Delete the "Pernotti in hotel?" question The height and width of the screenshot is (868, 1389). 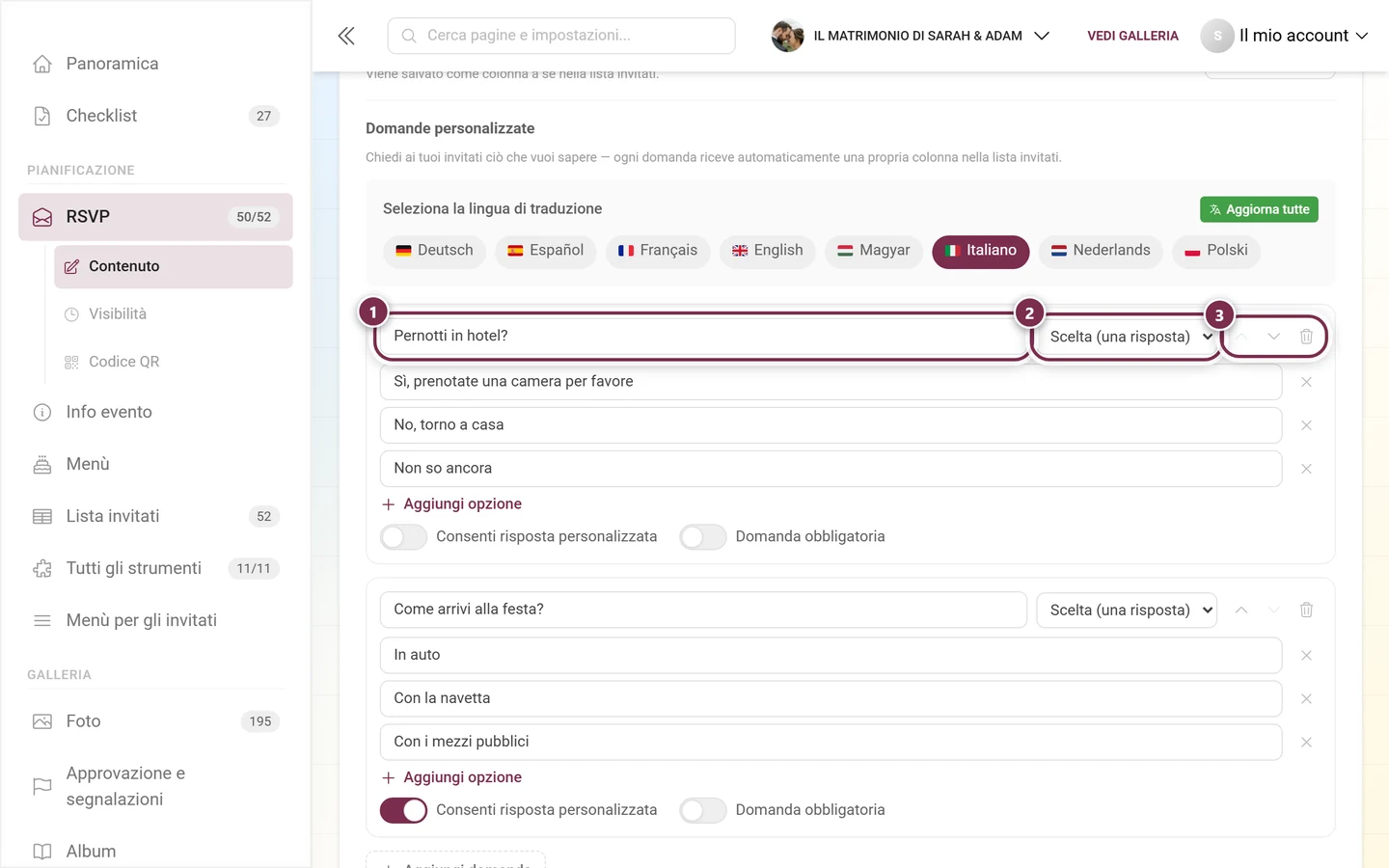(1306, 337)
